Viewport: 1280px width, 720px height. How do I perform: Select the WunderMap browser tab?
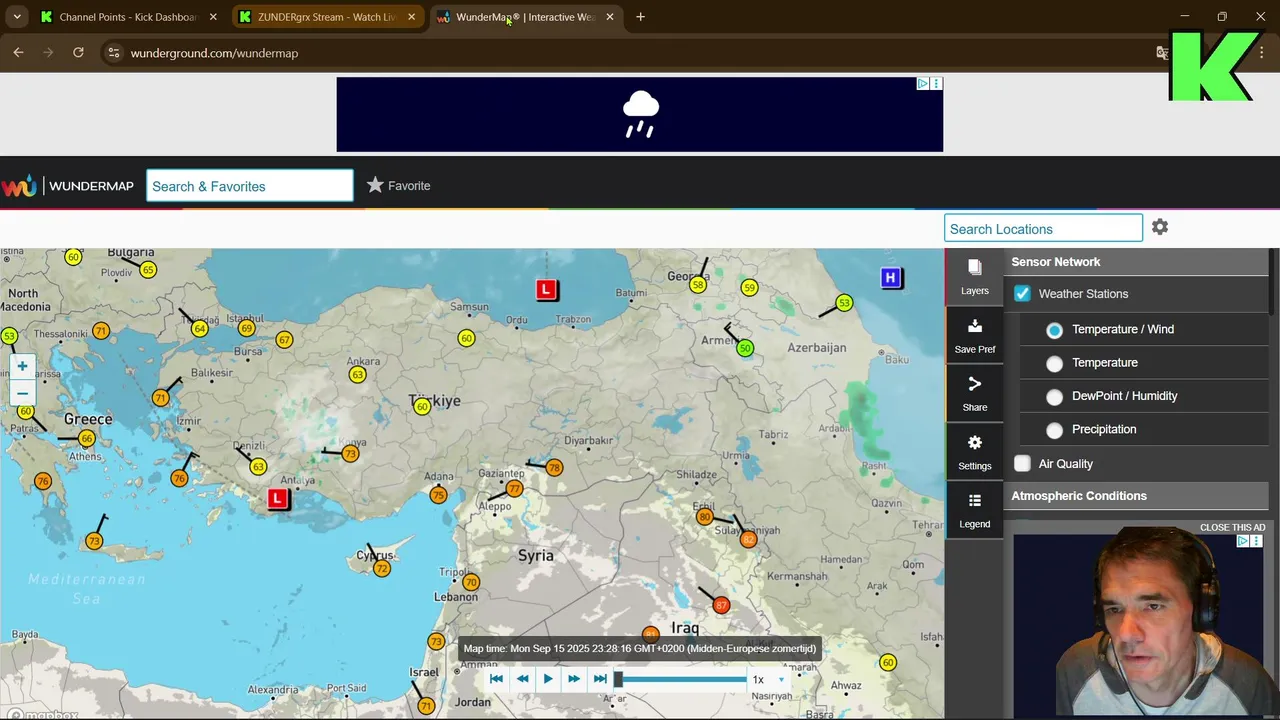(x=526, y=17)
